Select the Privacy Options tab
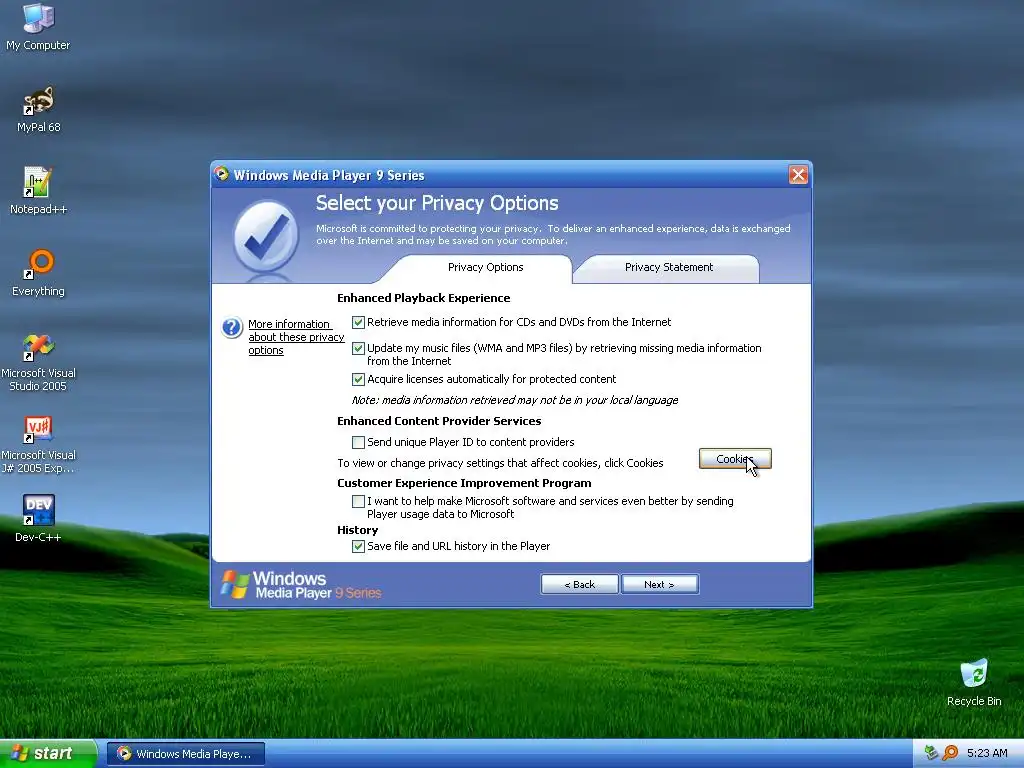The image size is (1024, 768). point(485,268)
